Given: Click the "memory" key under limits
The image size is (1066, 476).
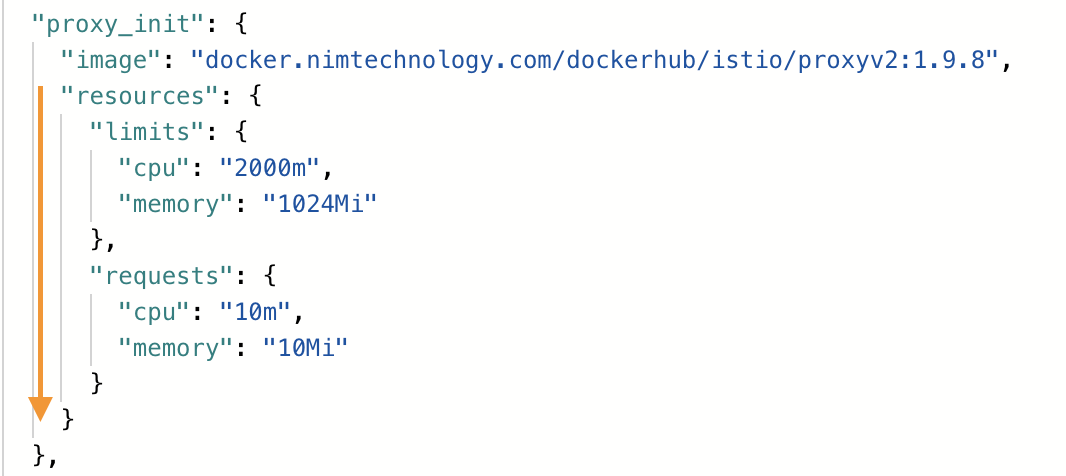Looking at the screenshot, I should pos(176,204).
